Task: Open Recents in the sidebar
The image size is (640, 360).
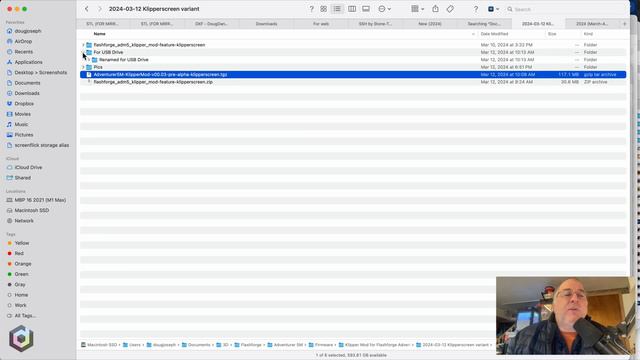Action: tap(24, 52)
